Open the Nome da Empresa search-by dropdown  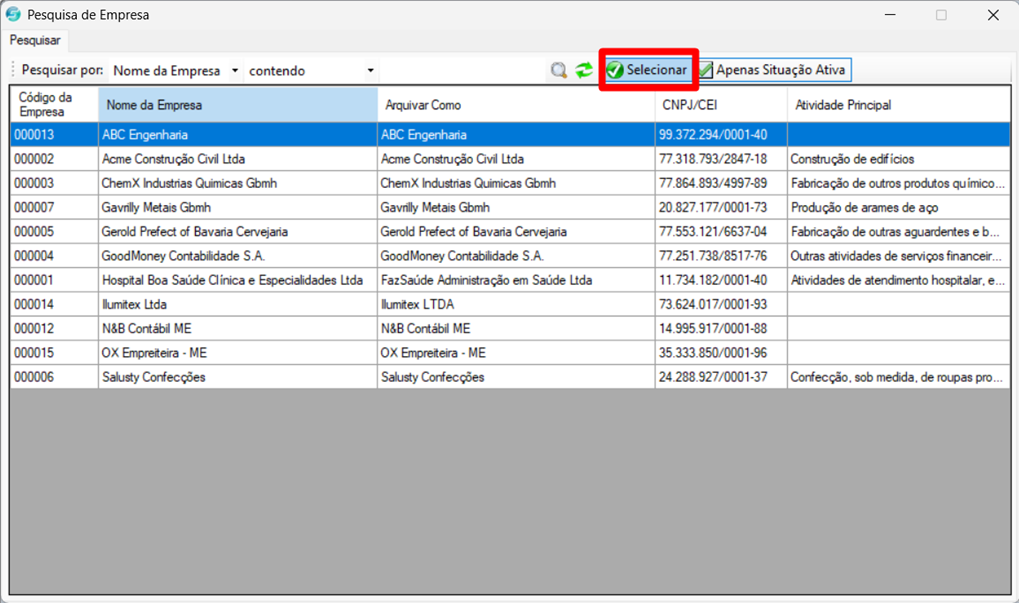point(175,70)
